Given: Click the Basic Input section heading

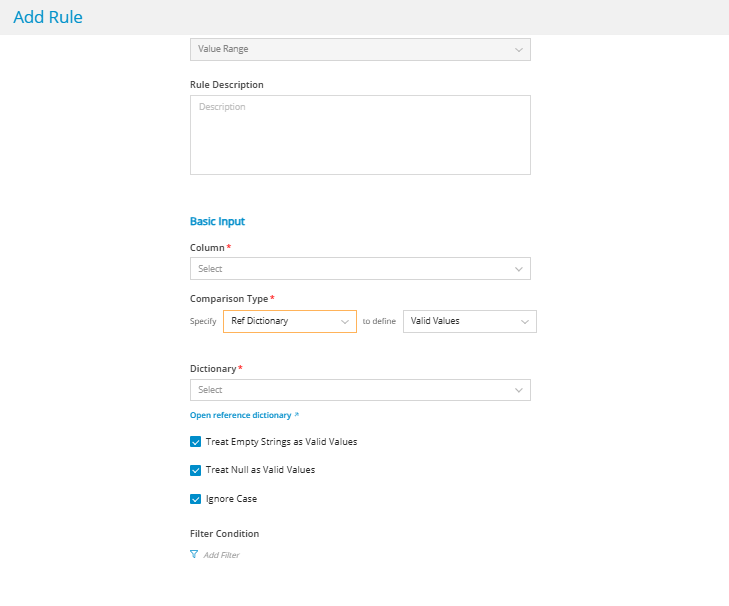Looking at the screenshot, I should (217, 221).
